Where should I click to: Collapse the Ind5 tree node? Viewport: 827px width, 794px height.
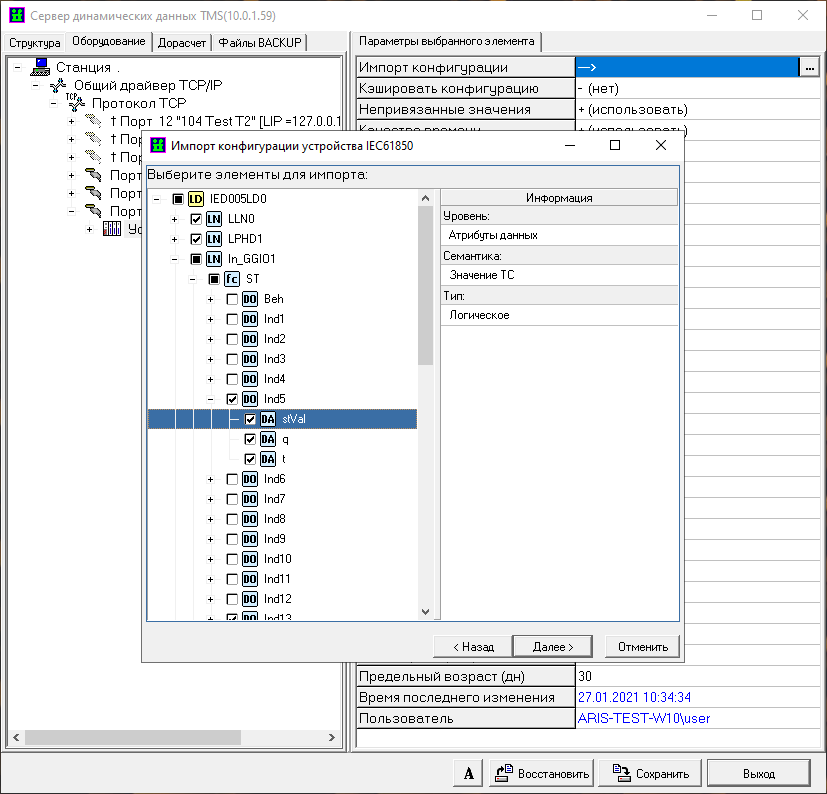point(211,399)
